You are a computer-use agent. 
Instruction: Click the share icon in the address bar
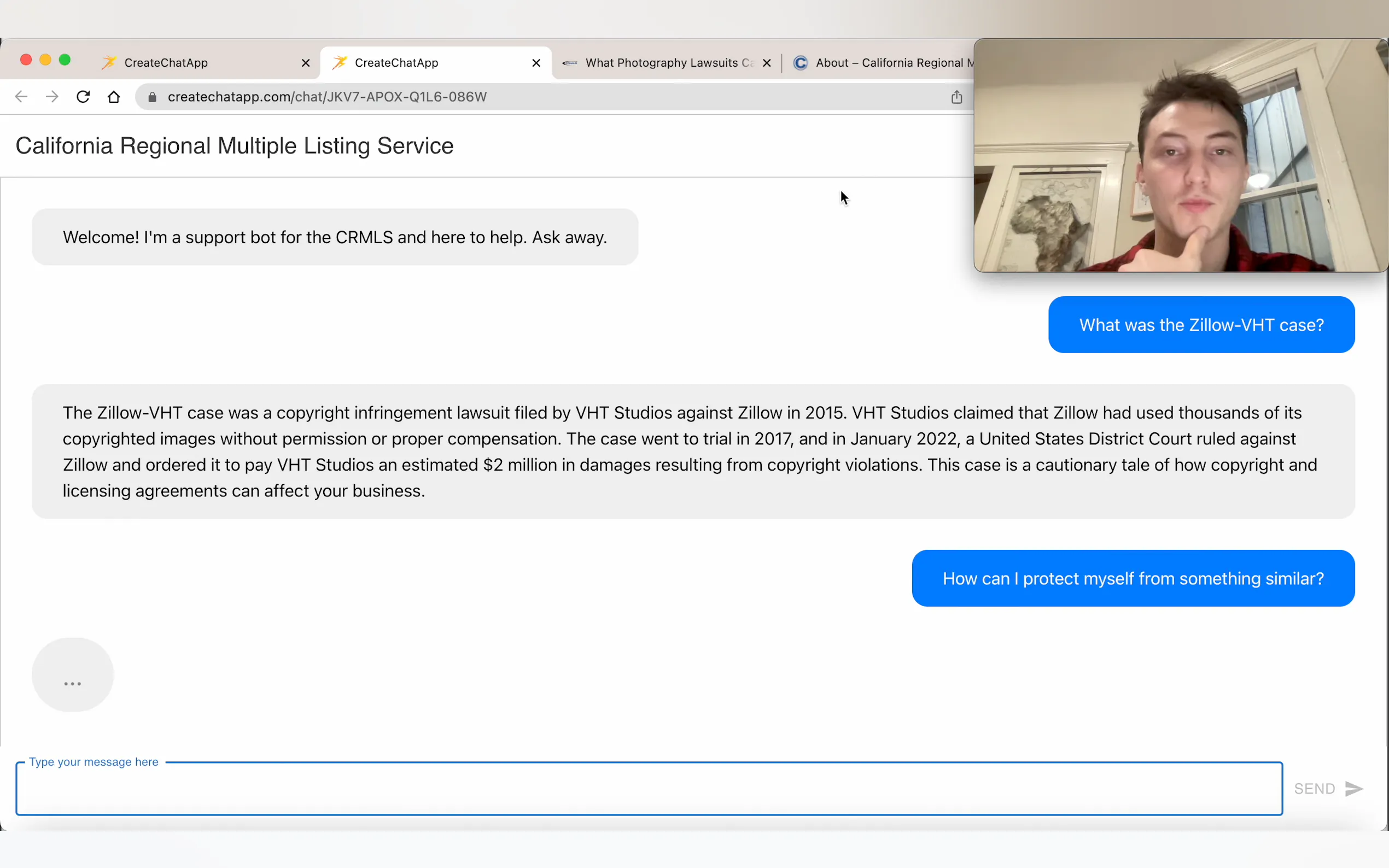(956, 97)
